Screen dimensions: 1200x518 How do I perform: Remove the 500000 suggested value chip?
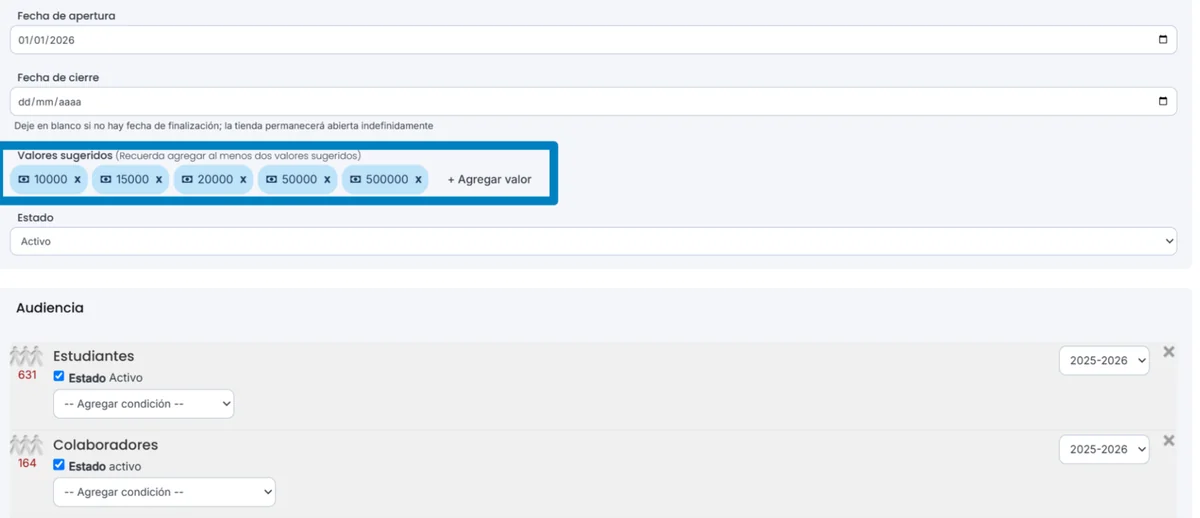pyautogui.click(x=418, y=180)
